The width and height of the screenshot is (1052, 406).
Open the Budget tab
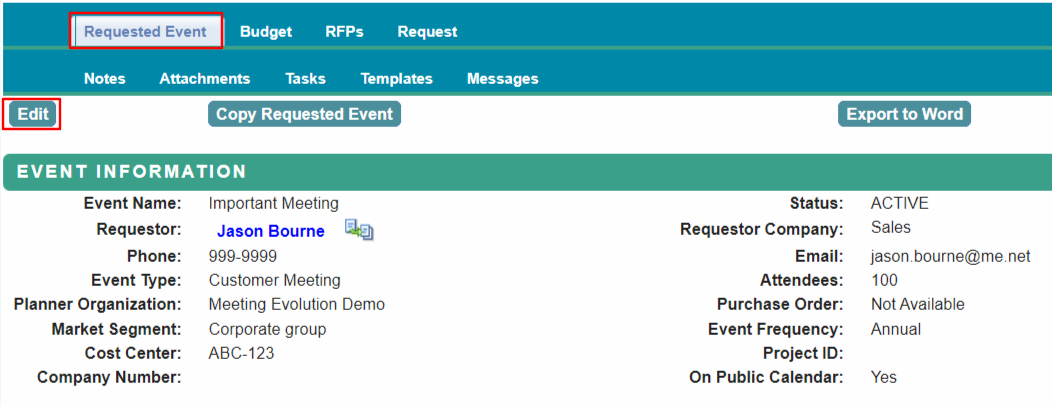pos(266,32)
